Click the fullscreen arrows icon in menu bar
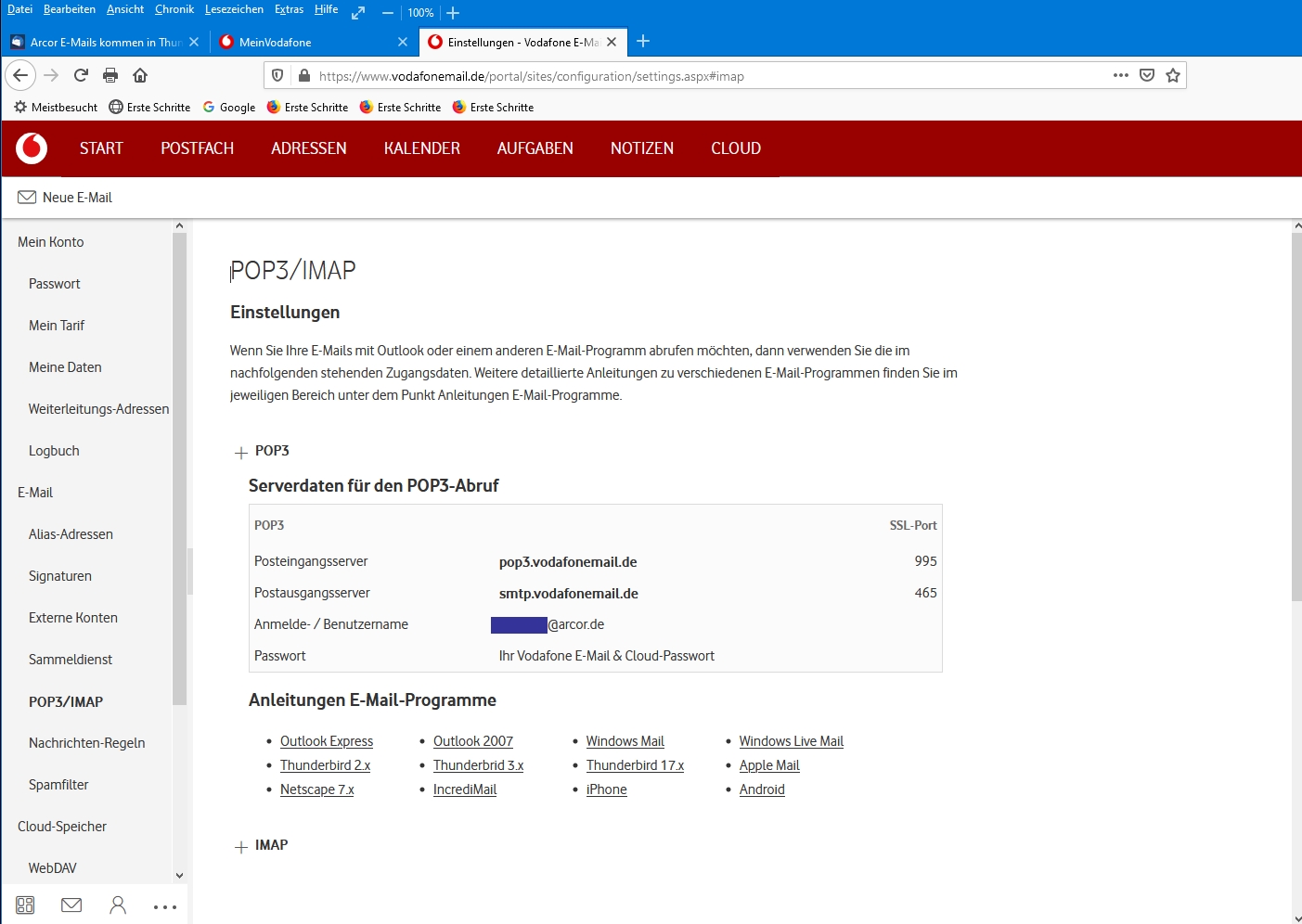 tap(358, 13)
